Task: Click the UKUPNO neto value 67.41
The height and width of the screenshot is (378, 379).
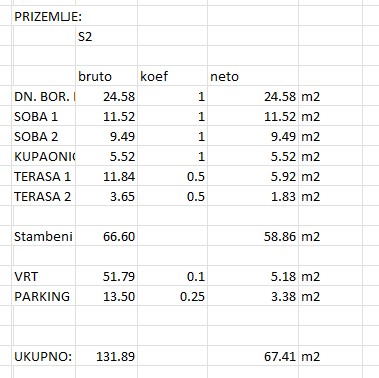Action: click(253, 356)
